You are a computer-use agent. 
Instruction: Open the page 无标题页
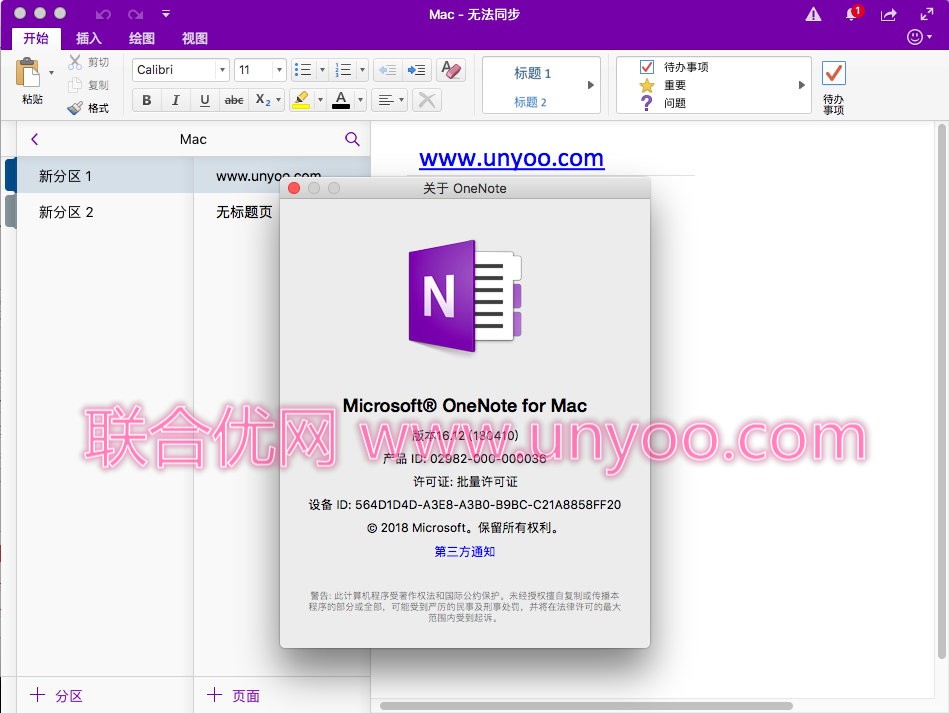click(x=244, y=212)
